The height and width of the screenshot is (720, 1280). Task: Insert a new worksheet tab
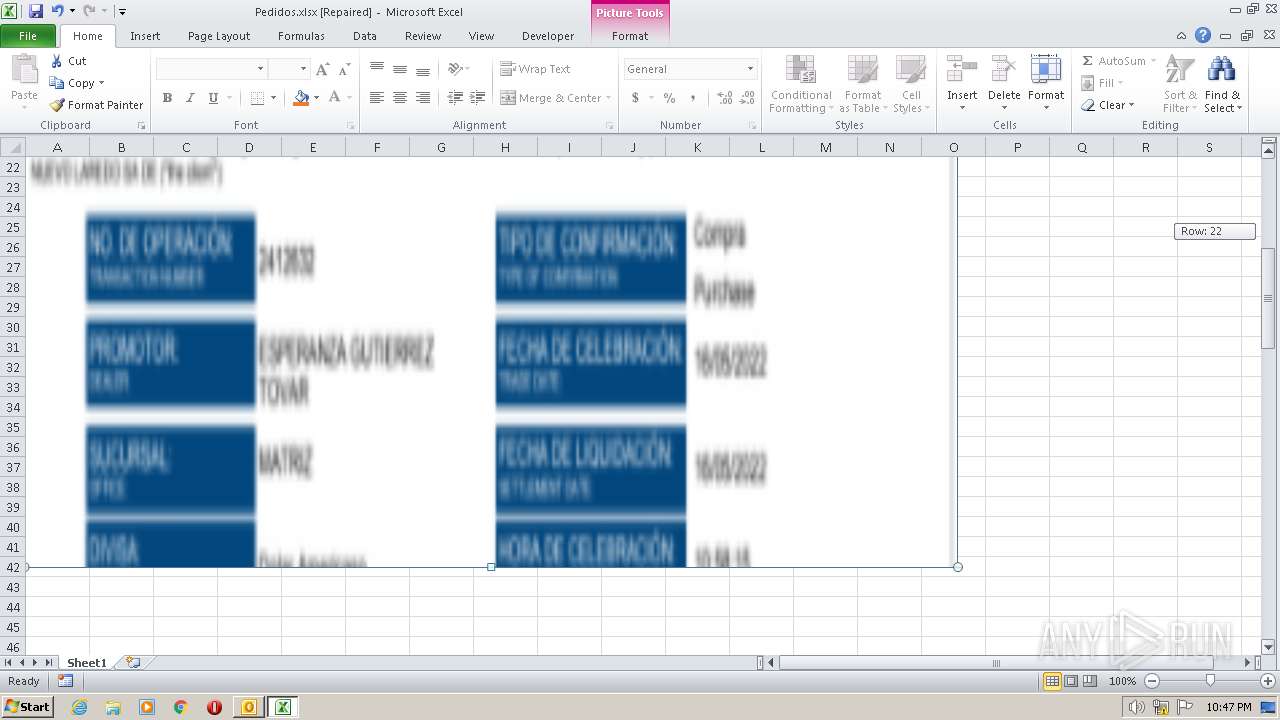tap(133, 663)
